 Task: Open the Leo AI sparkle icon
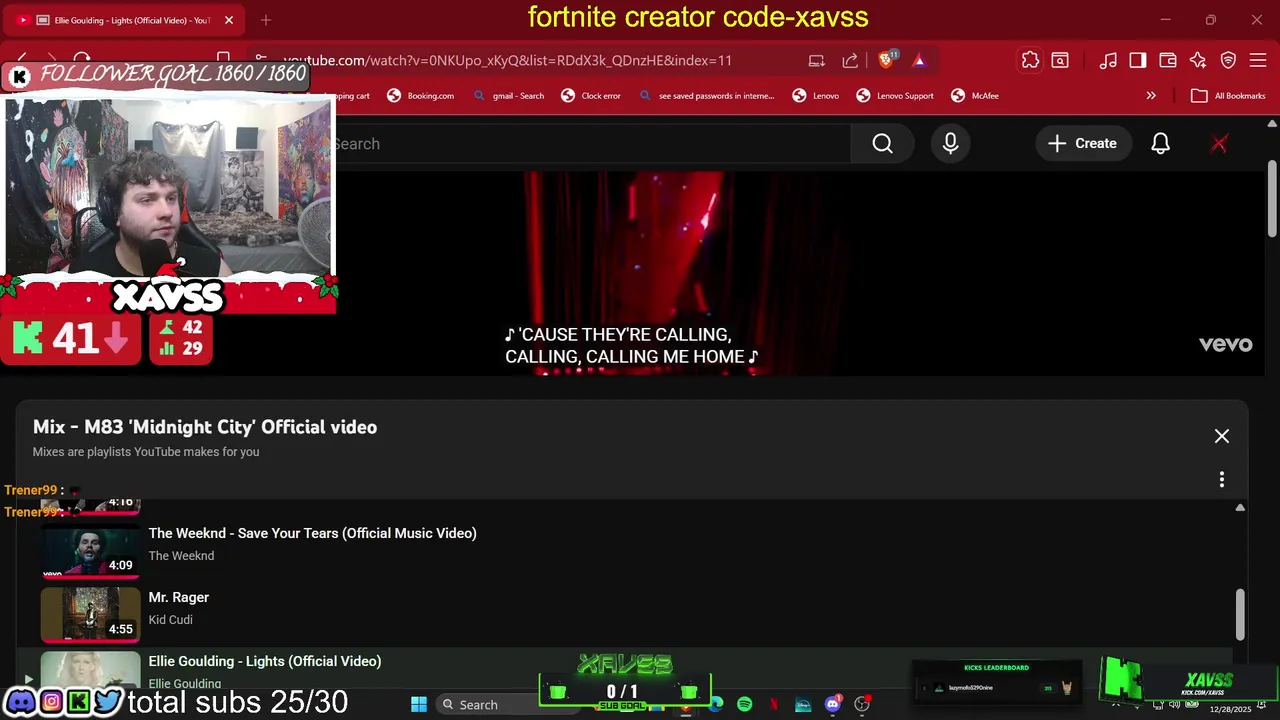click(x=1198, y=60)
